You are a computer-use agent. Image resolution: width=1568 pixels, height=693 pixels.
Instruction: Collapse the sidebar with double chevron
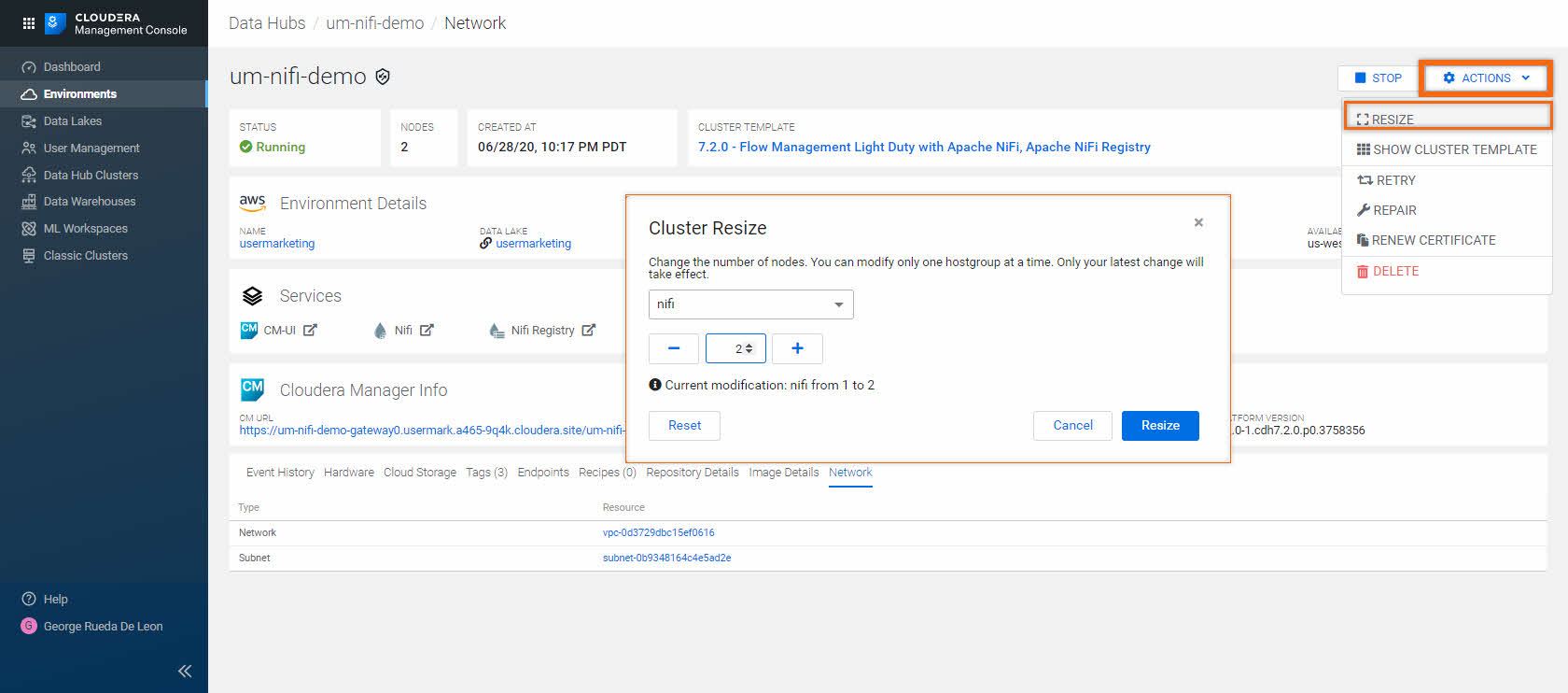[185, 671]
